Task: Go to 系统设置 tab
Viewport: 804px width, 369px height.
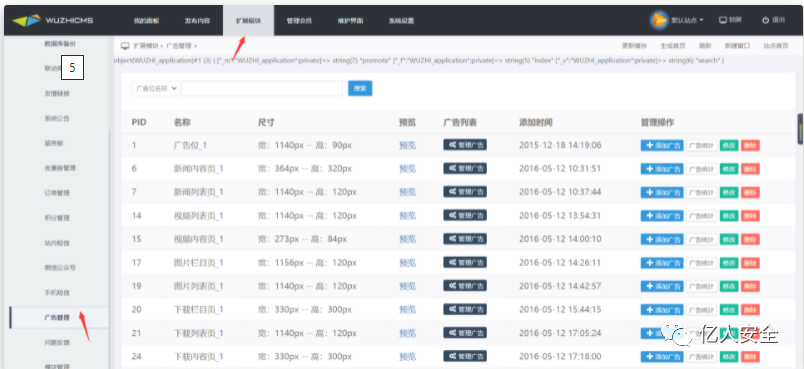Action: 401,21
